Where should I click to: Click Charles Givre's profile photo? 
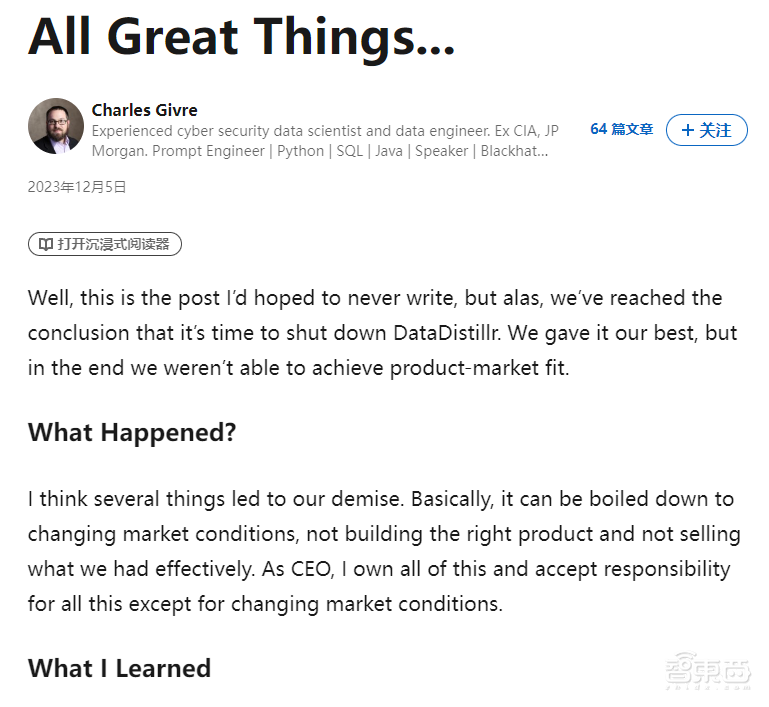(56, 126)
